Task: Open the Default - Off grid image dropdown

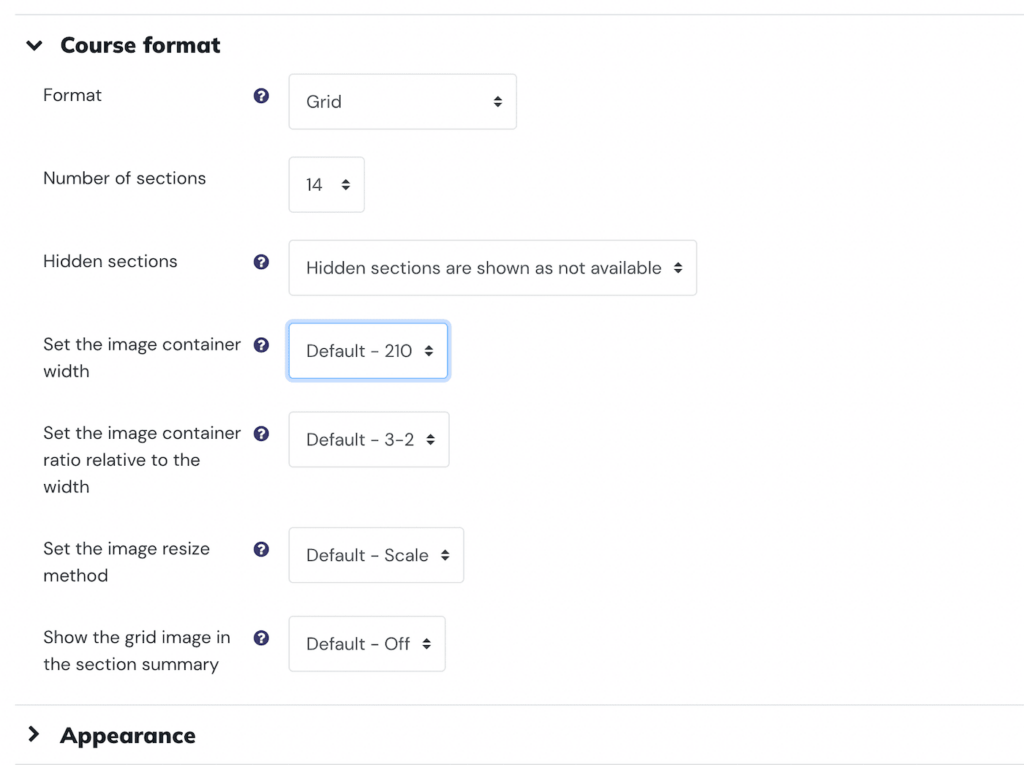Action: coord(366,644)
